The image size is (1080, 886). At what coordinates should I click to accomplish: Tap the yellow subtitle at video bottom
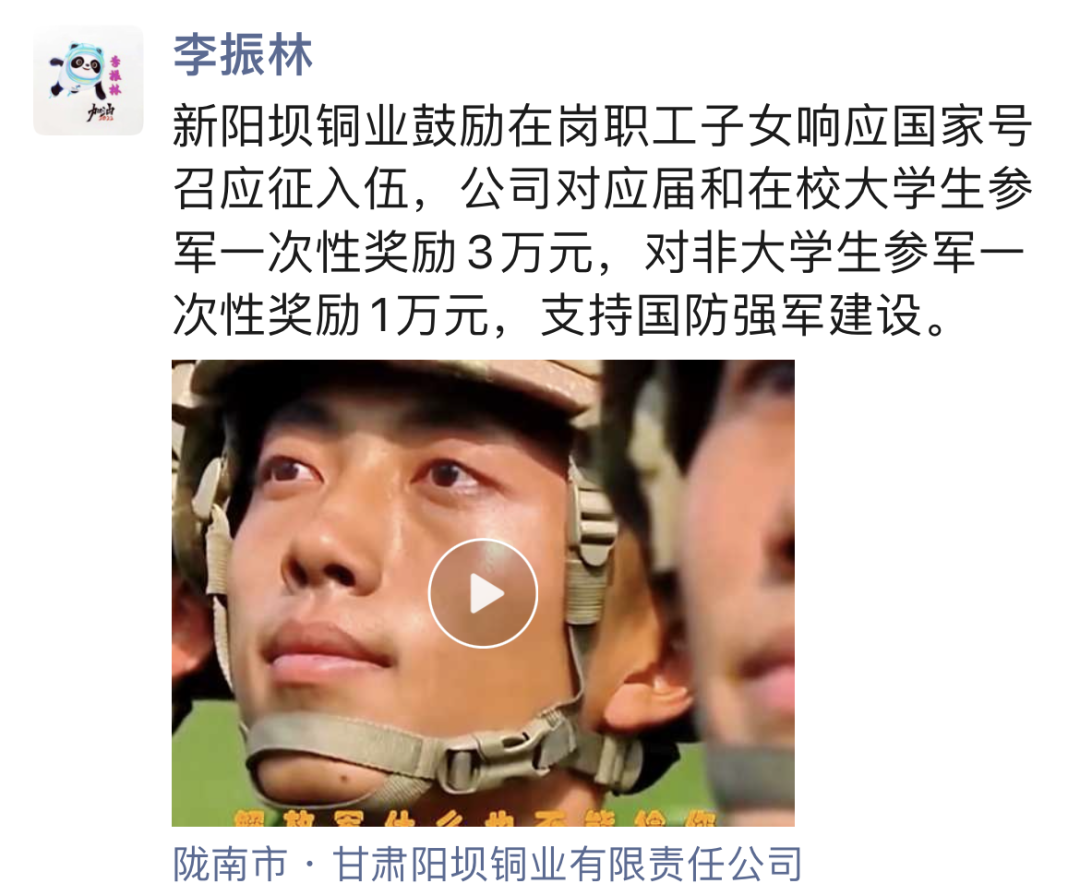point(475,818)
